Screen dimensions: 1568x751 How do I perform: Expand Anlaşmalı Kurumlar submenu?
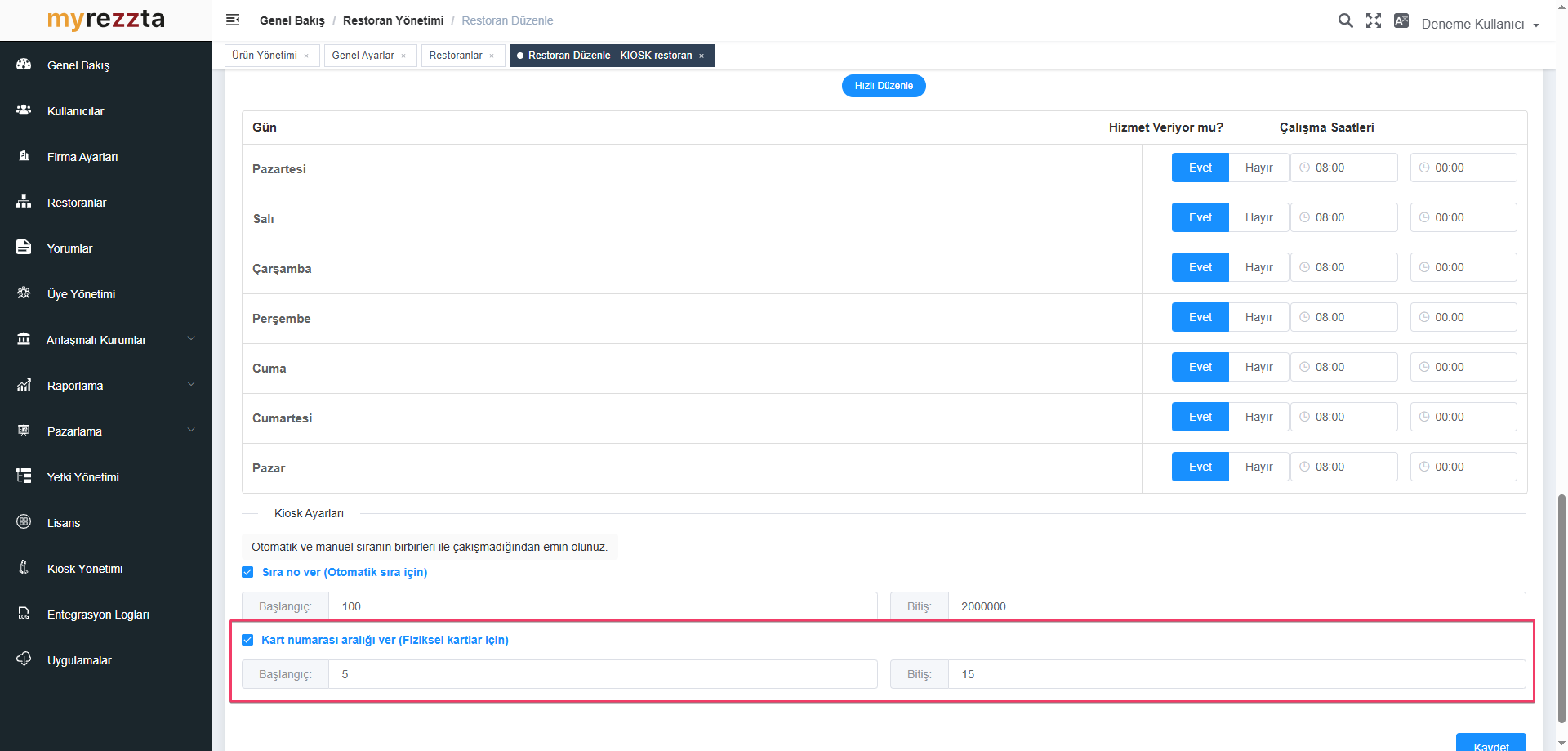point(96,340)
